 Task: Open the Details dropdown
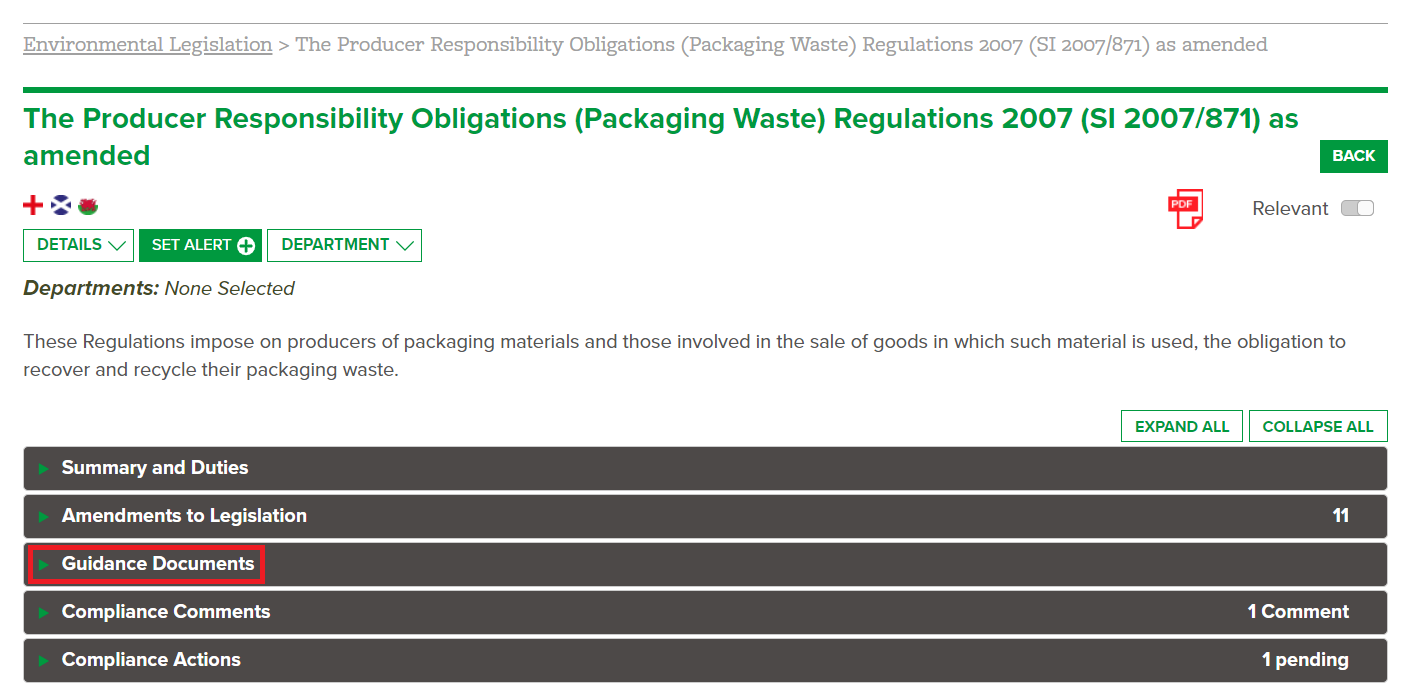[79, 245]
